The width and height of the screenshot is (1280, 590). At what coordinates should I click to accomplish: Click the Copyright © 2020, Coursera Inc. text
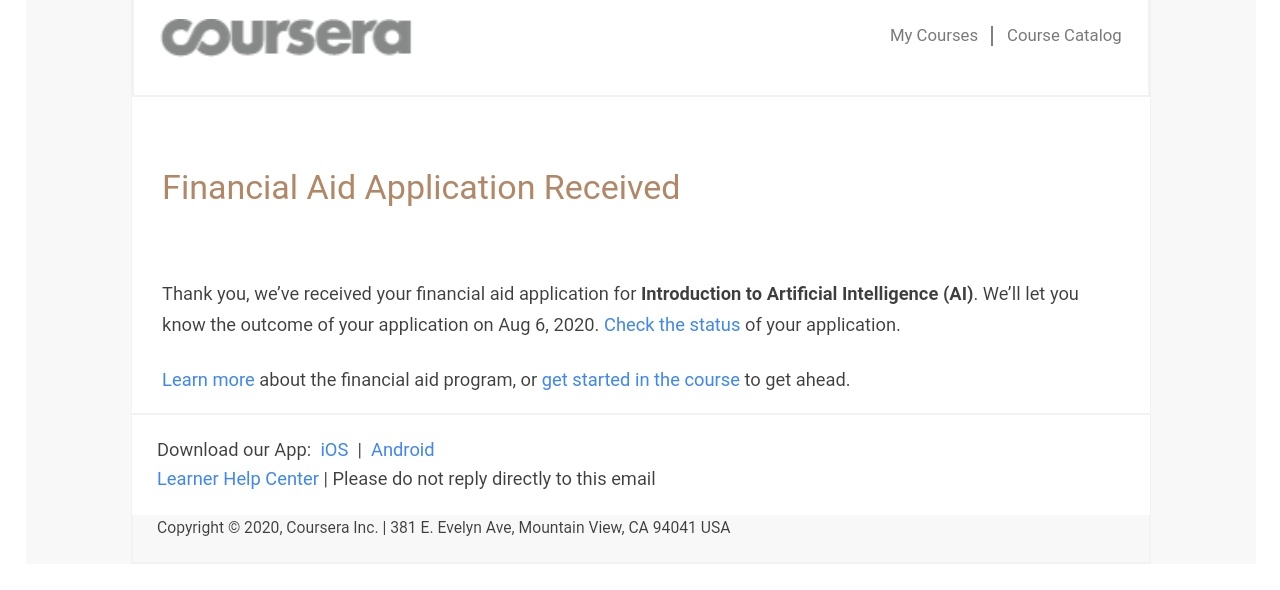267,527
